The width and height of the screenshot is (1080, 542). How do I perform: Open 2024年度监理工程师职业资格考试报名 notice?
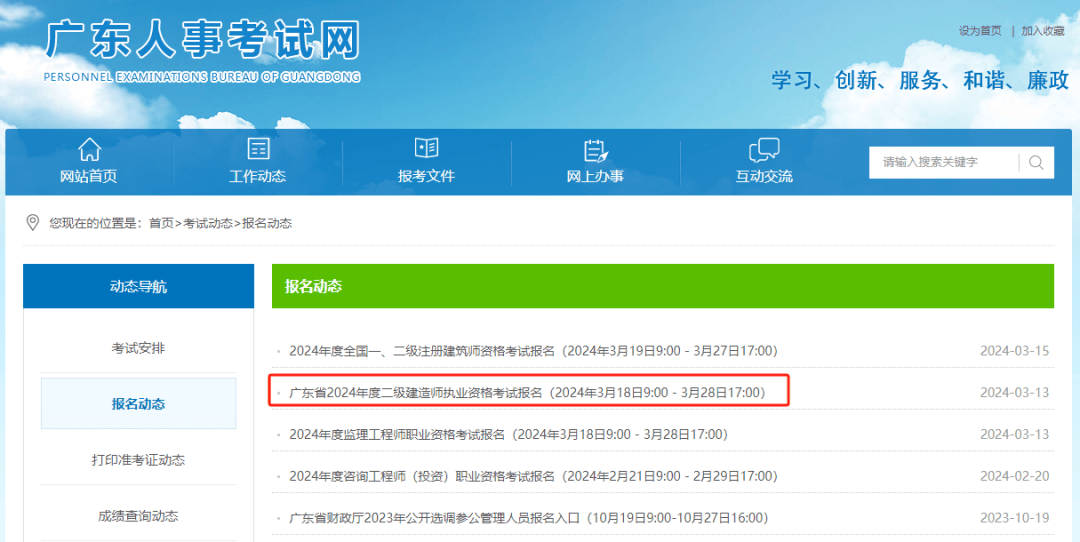pyautogui.click(x=508, y=435)
